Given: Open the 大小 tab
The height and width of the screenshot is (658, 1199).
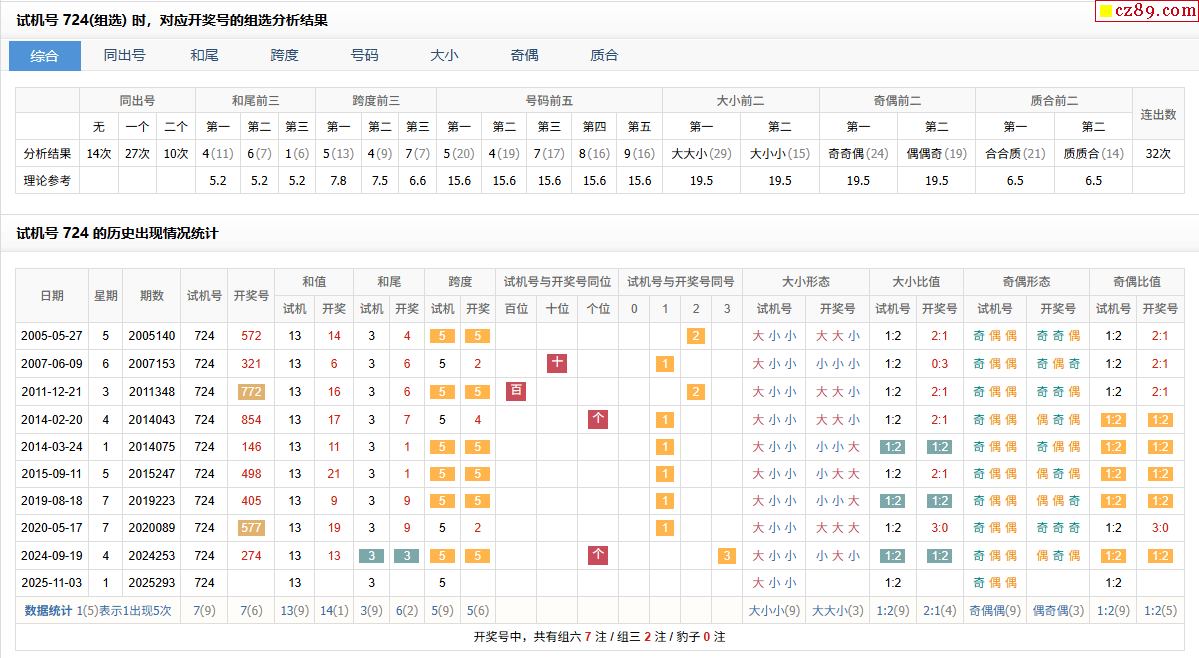Looking at the screenshot, I should point(444,56).
